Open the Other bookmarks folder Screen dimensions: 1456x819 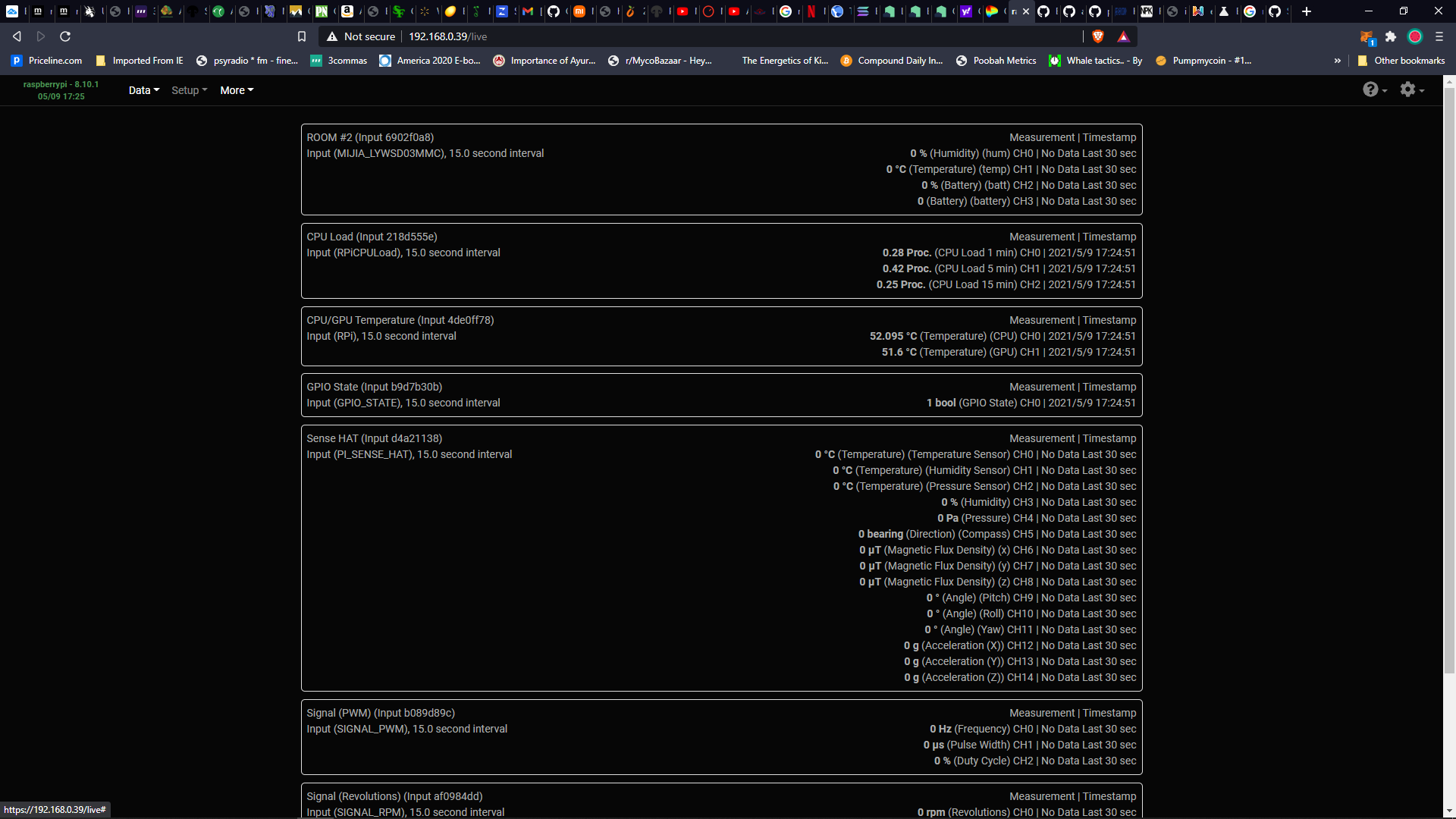(x=1401, y=61)
